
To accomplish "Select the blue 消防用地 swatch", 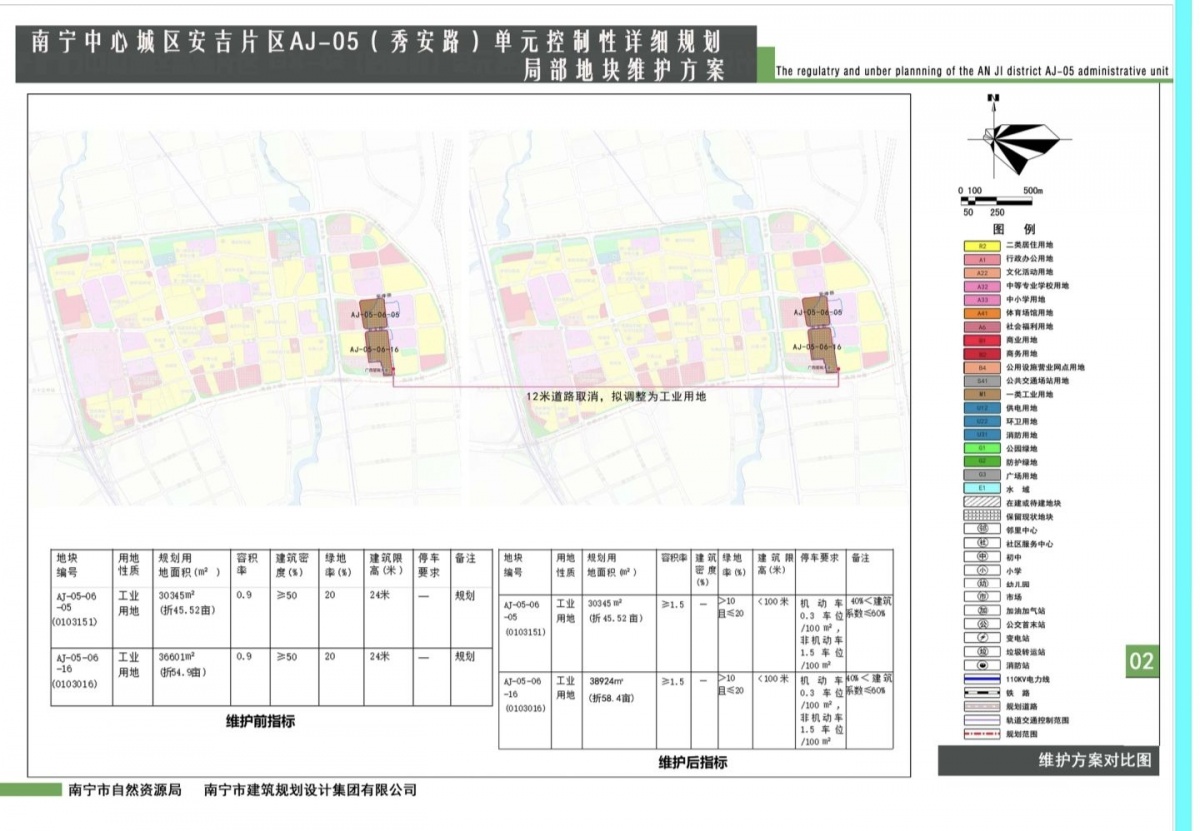I will click(x=982, y=434).
